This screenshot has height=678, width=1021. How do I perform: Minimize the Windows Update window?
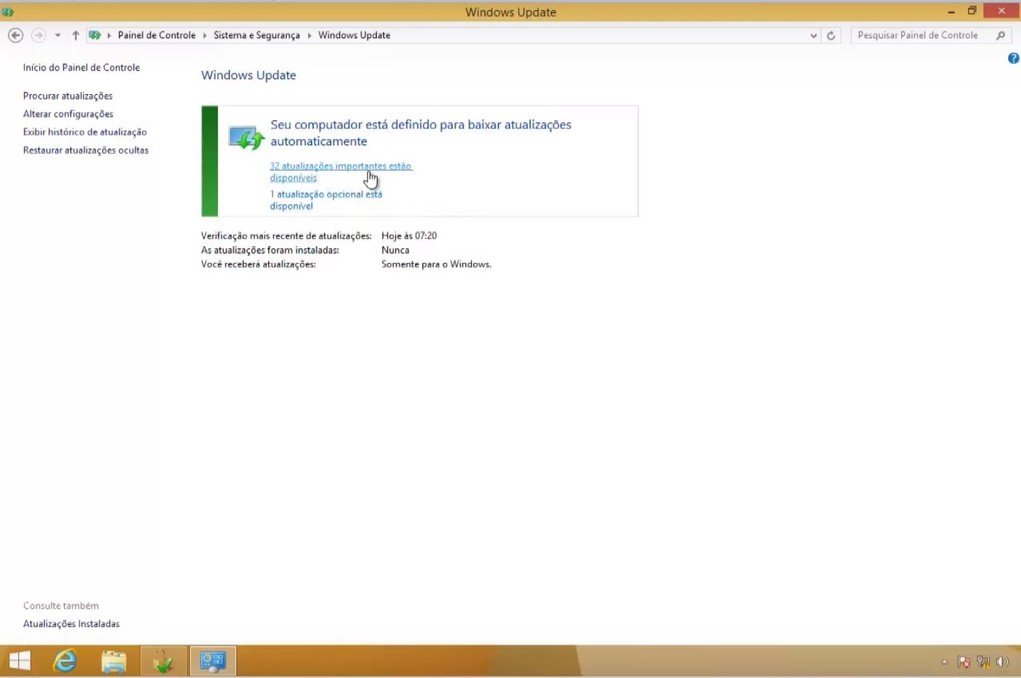951,11
